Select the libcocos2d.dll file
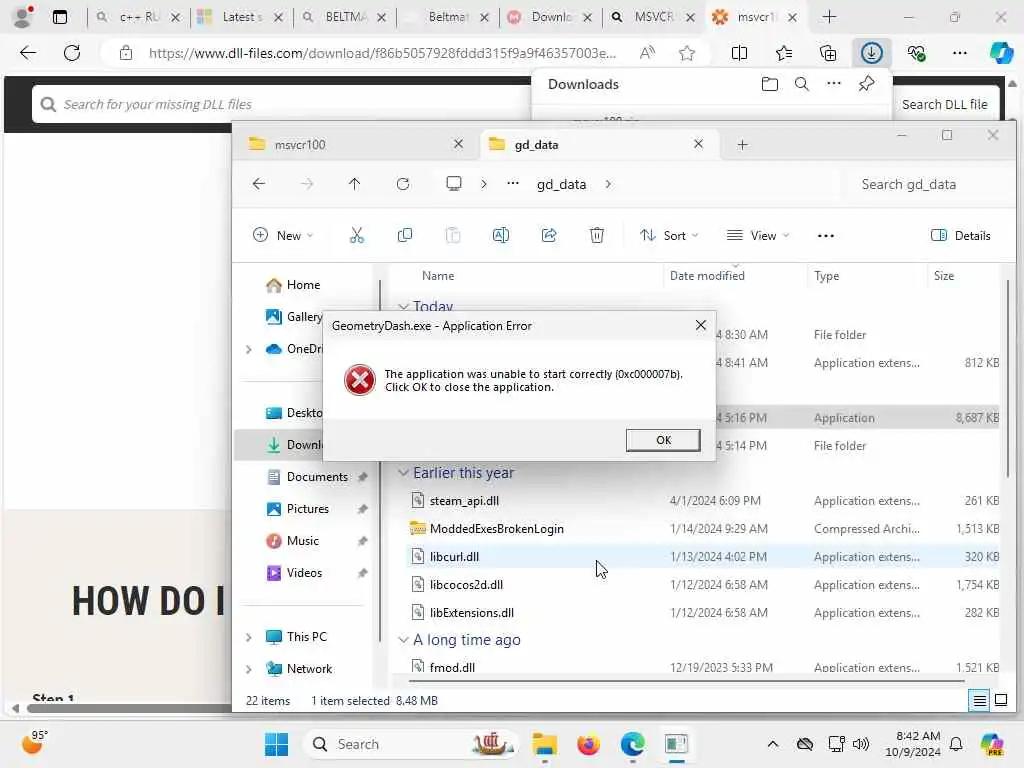The width and height of the screenshot is (1024, 768). pos(466,585)
